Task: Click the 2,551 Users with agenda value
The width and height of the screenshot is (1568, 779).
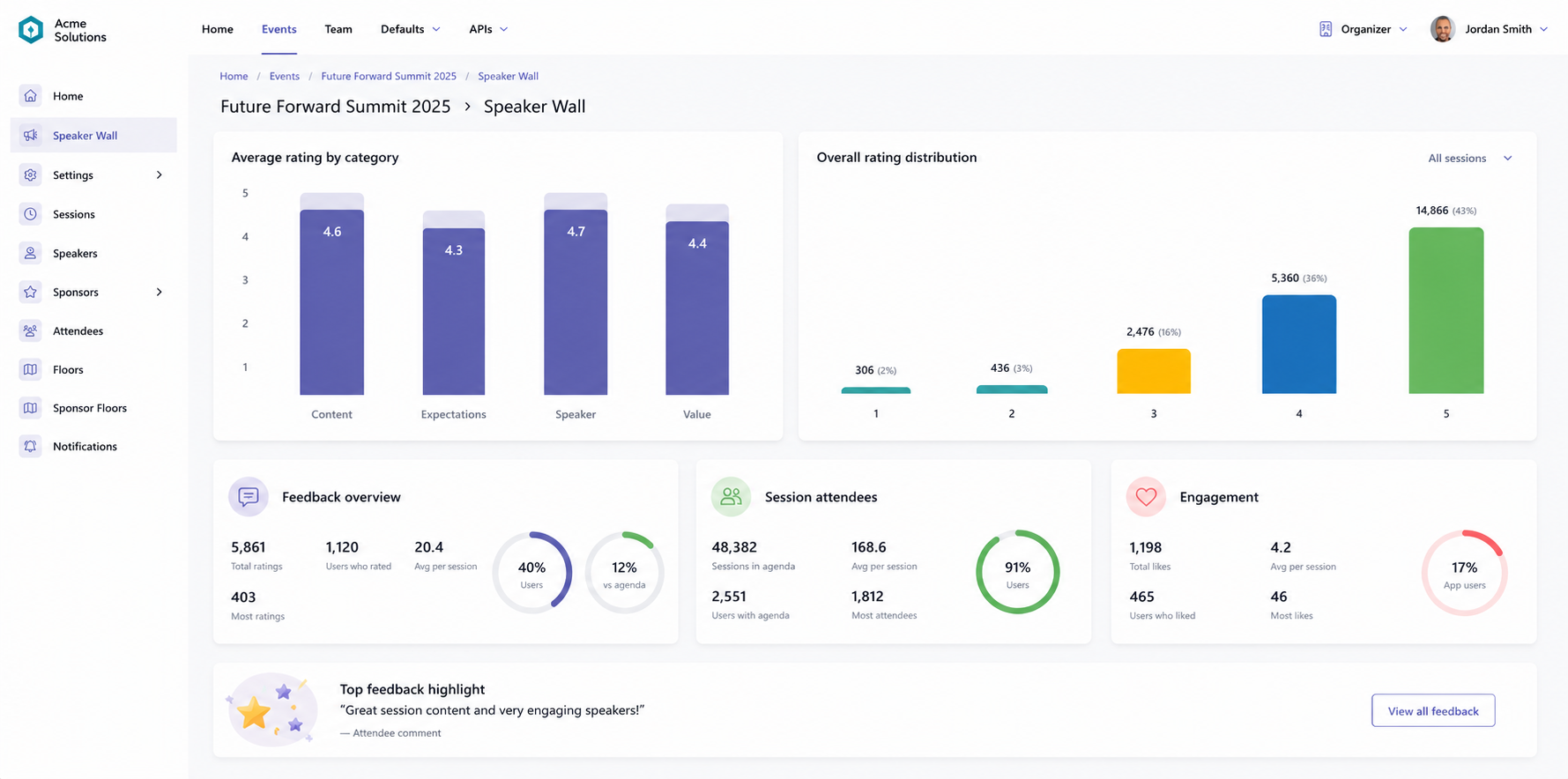Action: pos(729,597)
